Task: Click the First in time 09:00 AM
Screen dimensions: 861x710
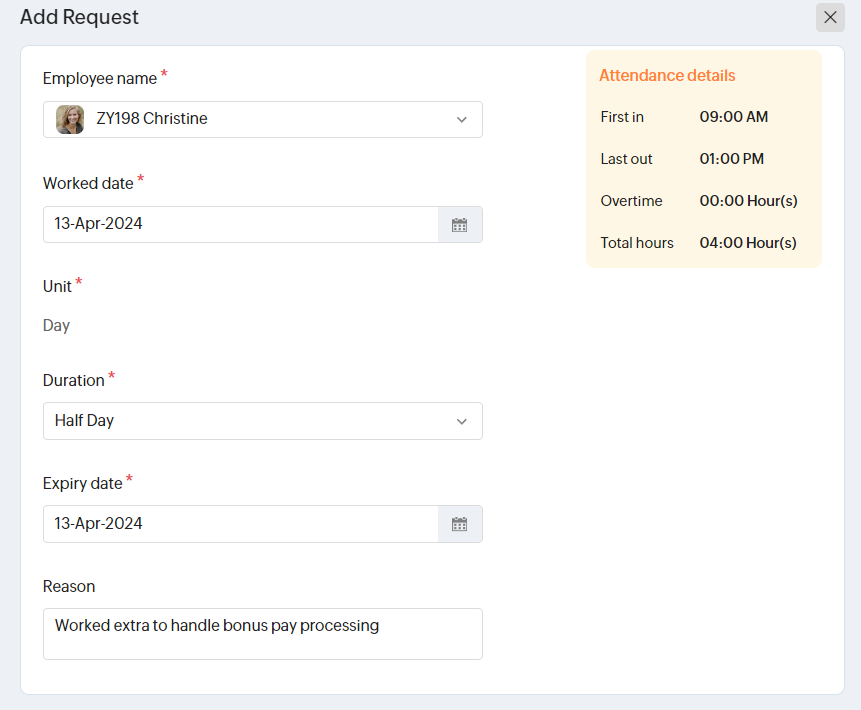Action: click(734, 117)
